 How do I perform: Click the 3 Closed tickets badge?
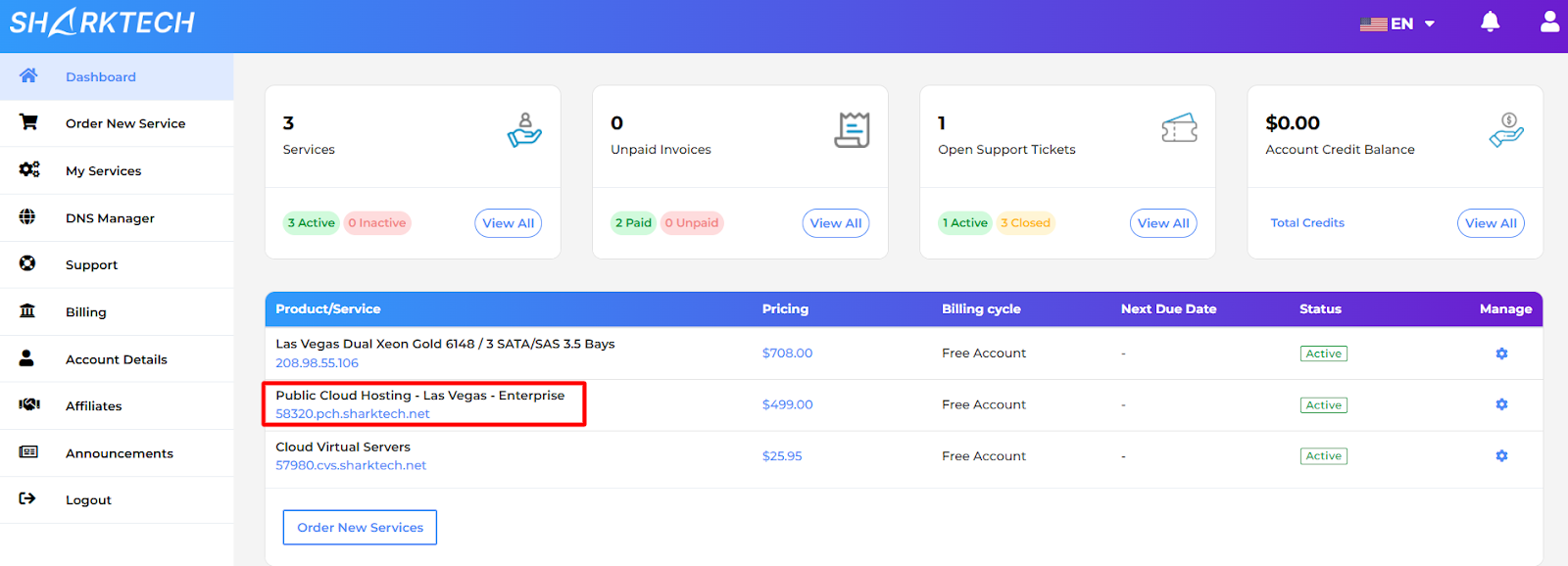(x=1025, y=223)
